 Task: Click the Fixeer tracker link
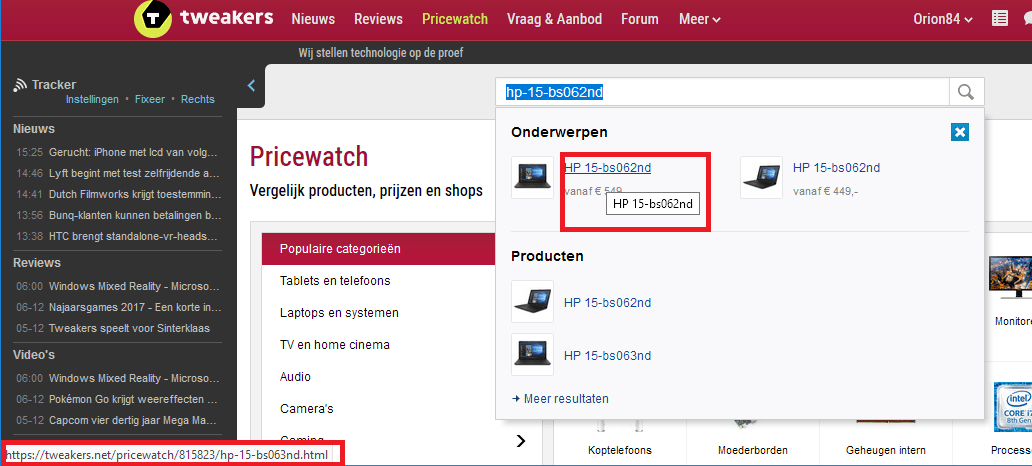click(150, 99)
